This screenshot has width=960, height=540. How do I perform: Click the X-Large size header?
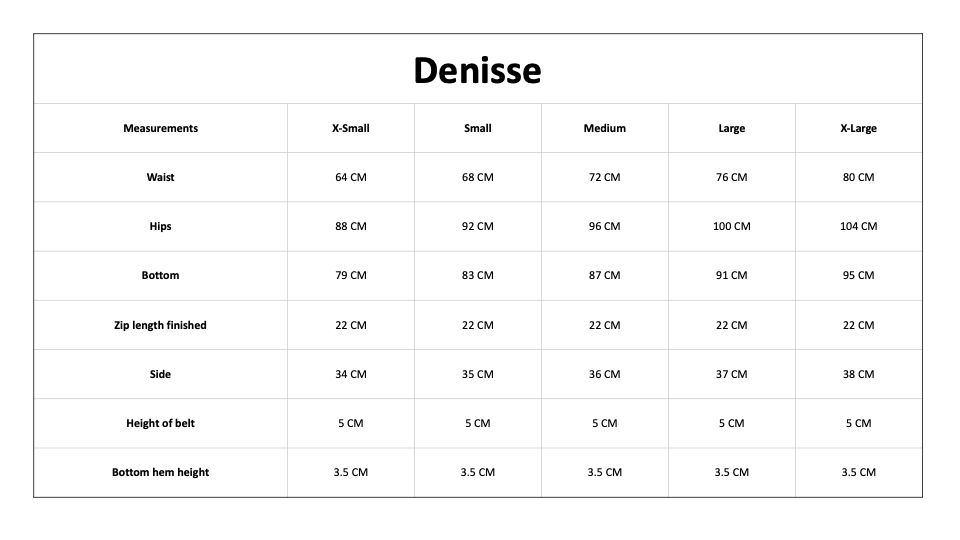pos(858,128)
